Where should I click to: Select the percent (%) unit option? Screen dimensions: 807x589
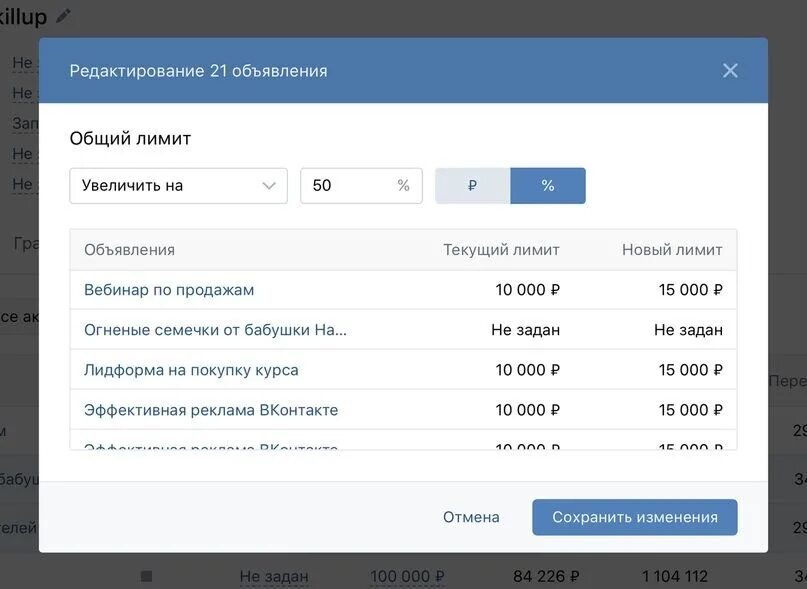coord(547,185)
